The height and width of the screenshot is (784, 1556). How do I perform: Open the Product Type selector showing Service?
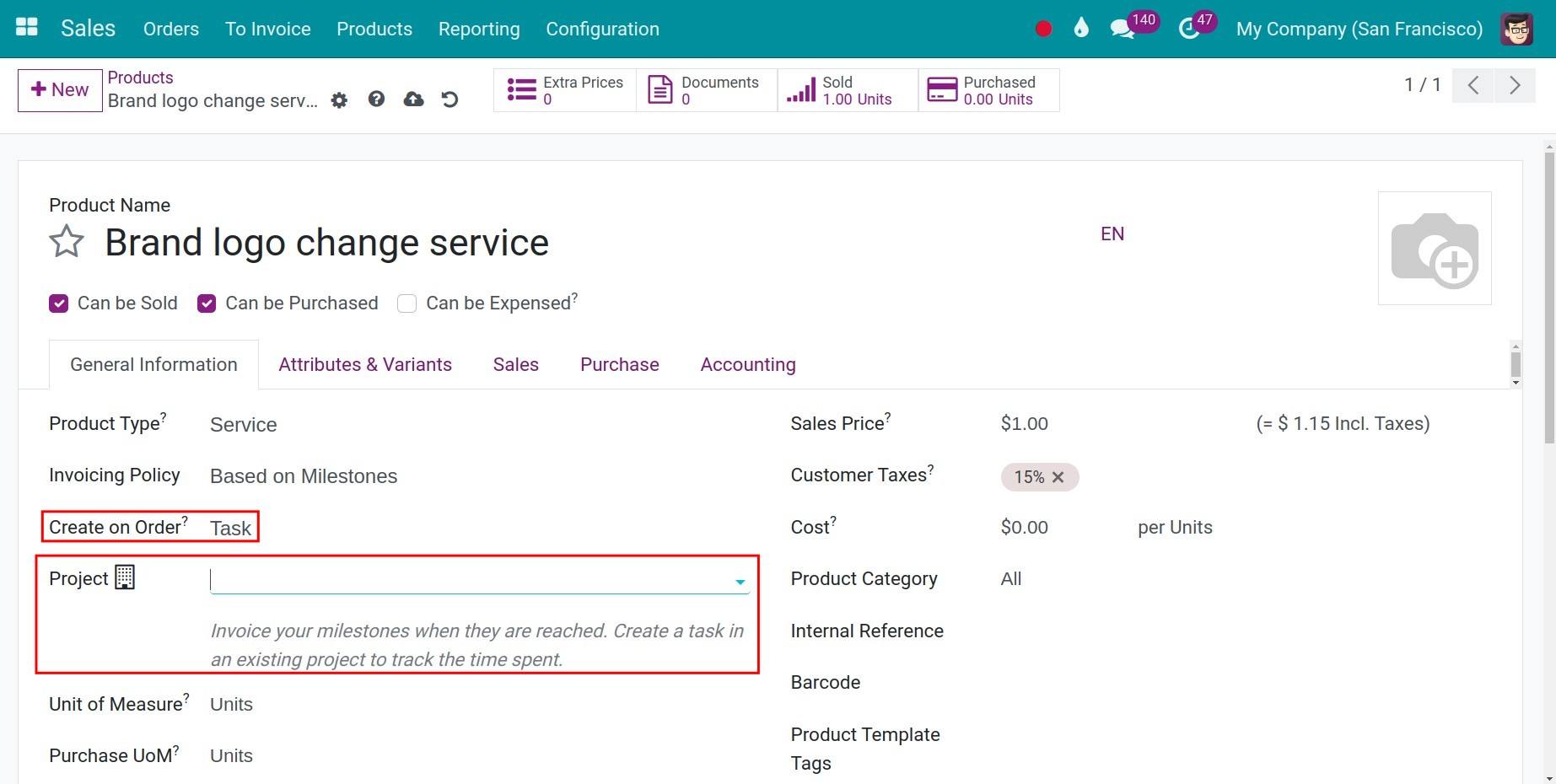(x=244, y=425)
